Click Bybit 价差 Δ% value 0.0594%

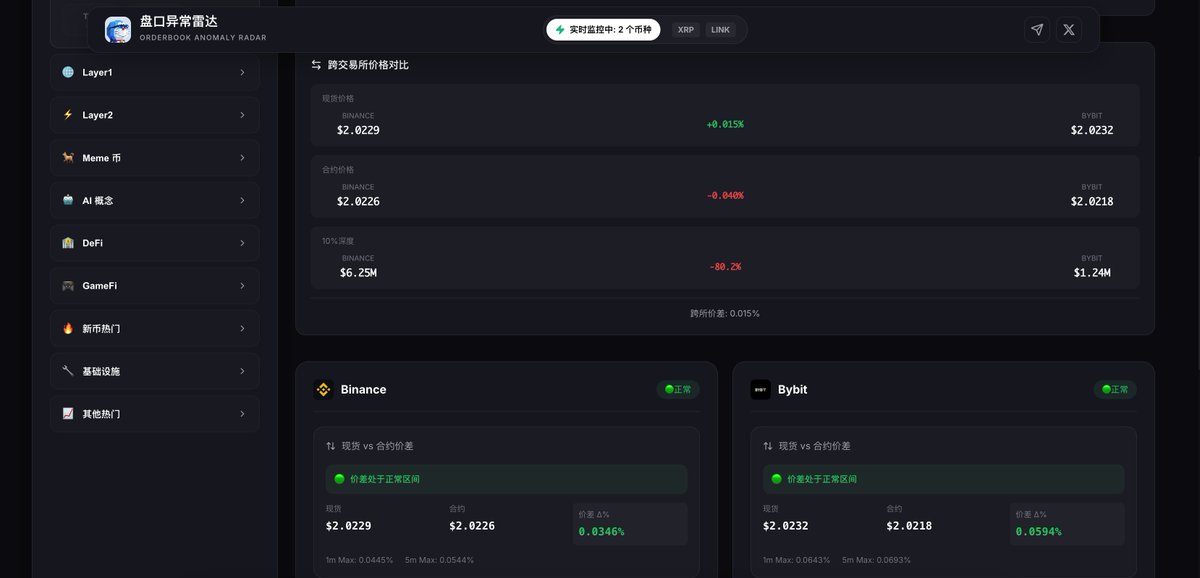(1039, 532)
